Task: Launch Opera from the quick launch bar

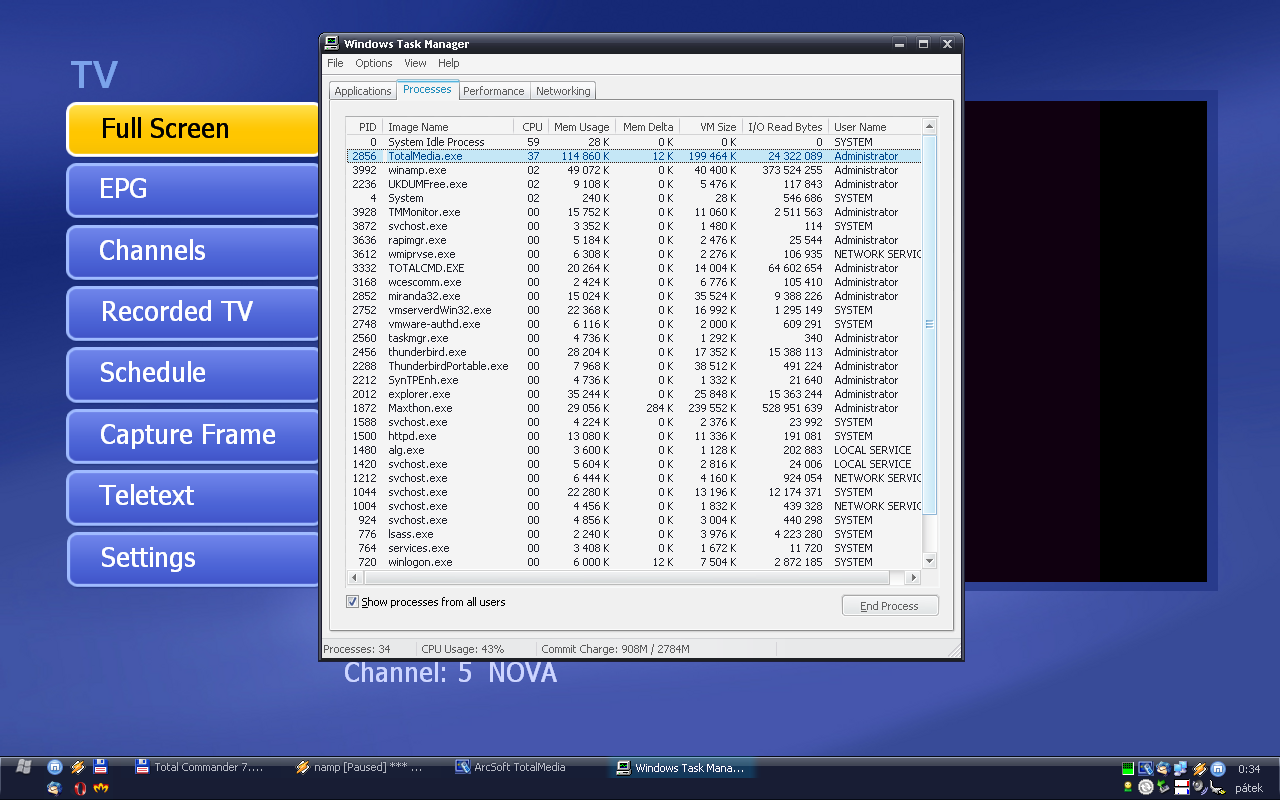Action: tap(80, 788)
